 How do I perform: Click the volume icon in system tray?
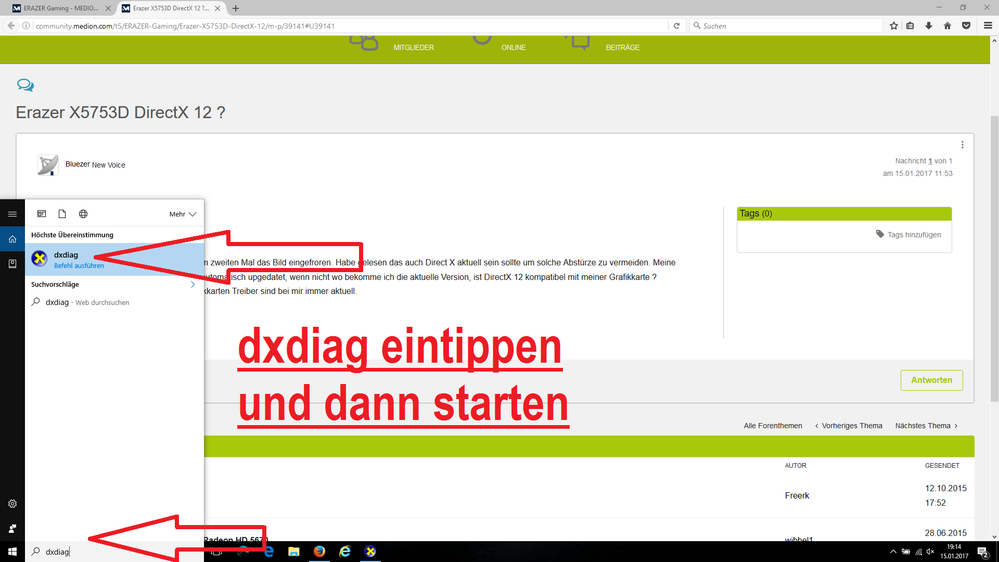click(x=930, y=552)
